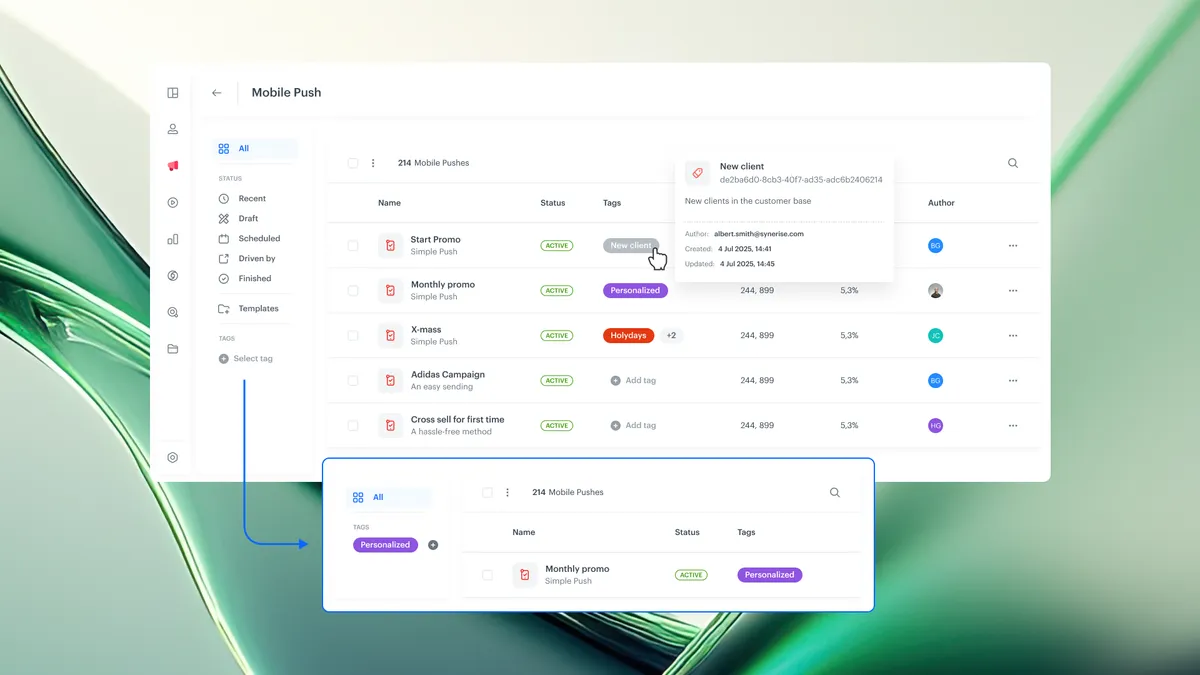Show Scheduled mobile pushes
Screen dimensions: 1200x675
[x=259, y=238]
